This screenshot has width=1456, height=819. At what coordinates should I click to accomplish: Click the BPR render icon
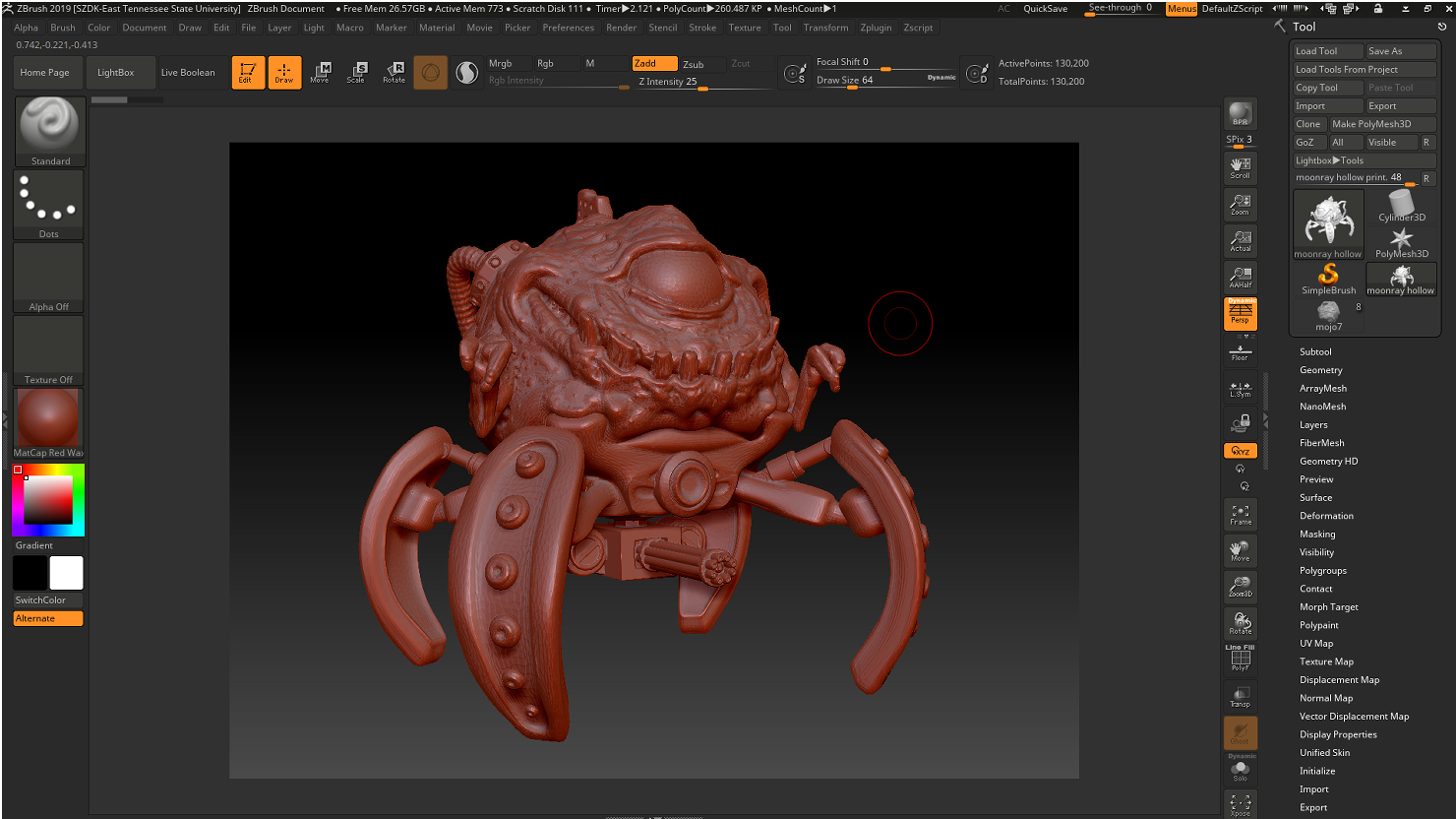1240,114
